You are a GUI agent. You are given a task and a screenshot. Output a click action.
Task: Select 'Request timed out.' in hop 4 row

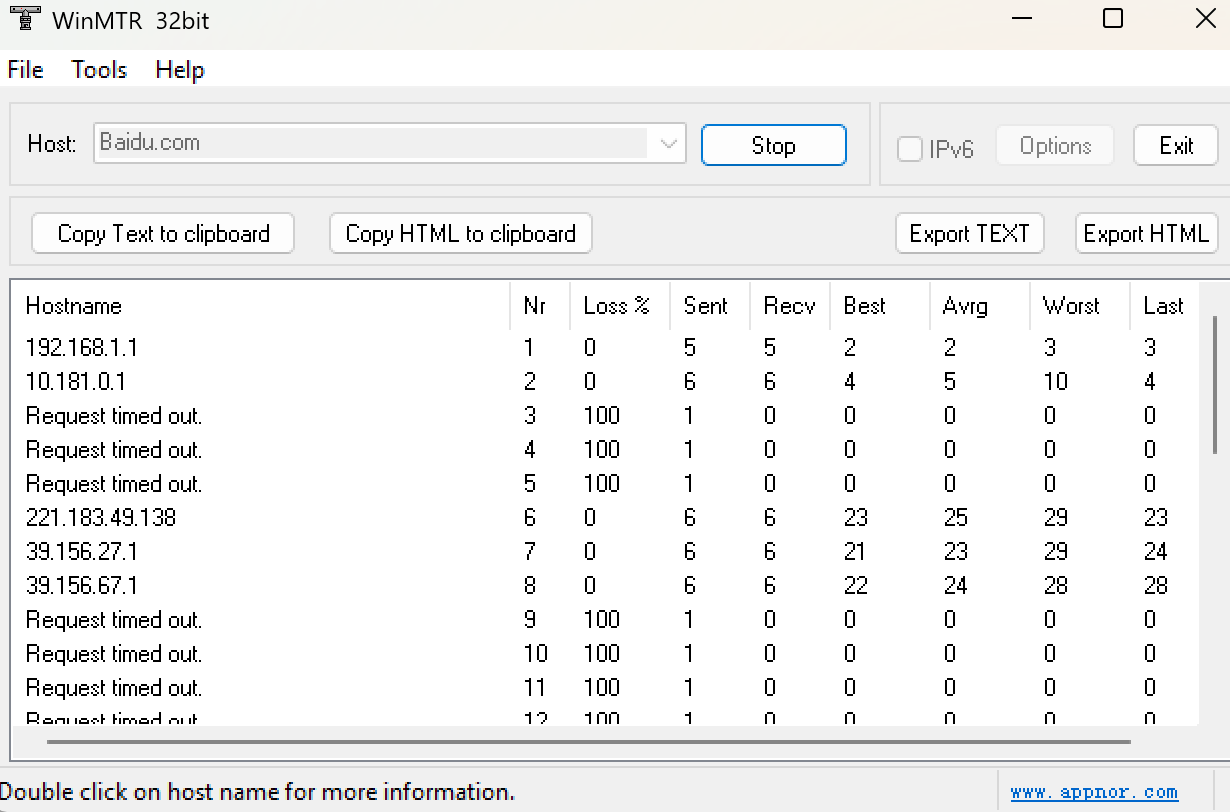pyautogui.click(x=114, y=450)
